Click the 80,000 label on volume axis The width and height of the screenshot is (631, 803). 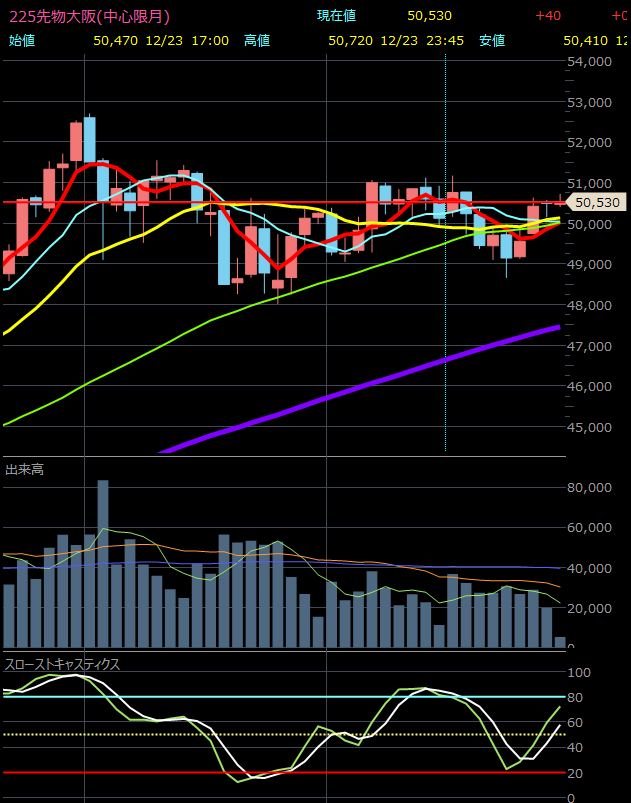click(588, 488)
